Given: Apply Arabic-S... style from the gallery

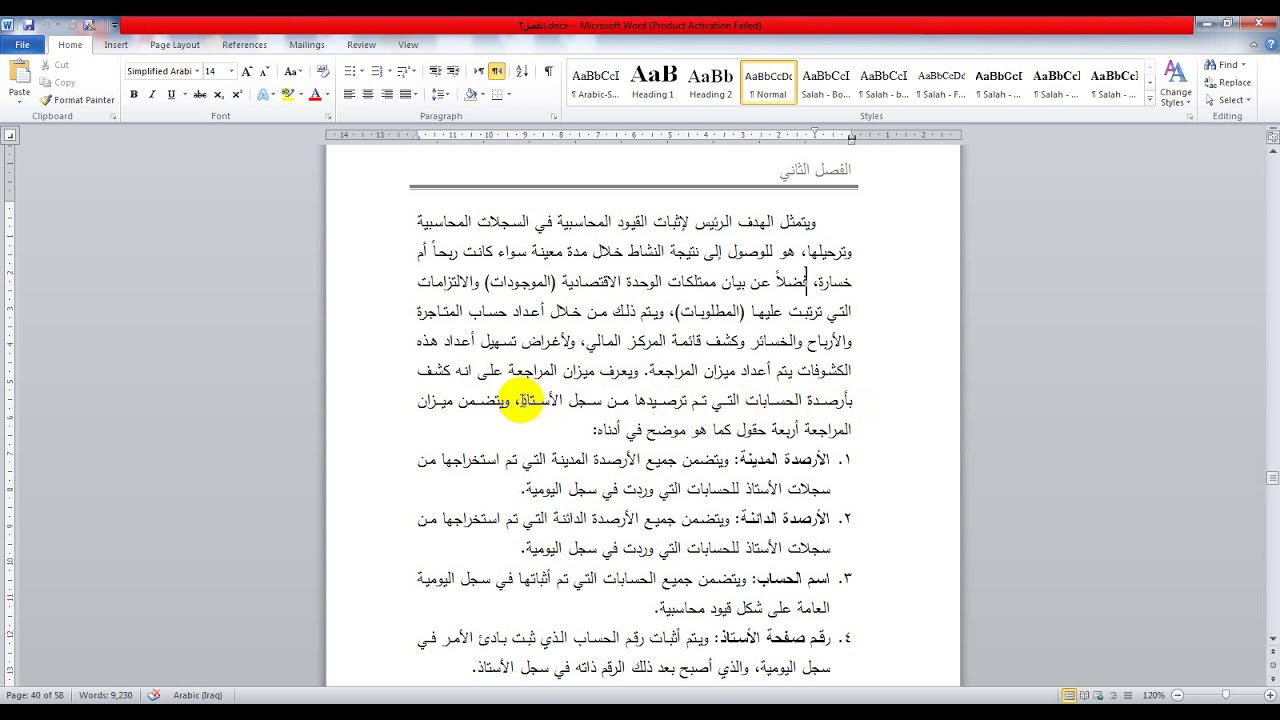Looking at the screenshot, I should (595, 83).
